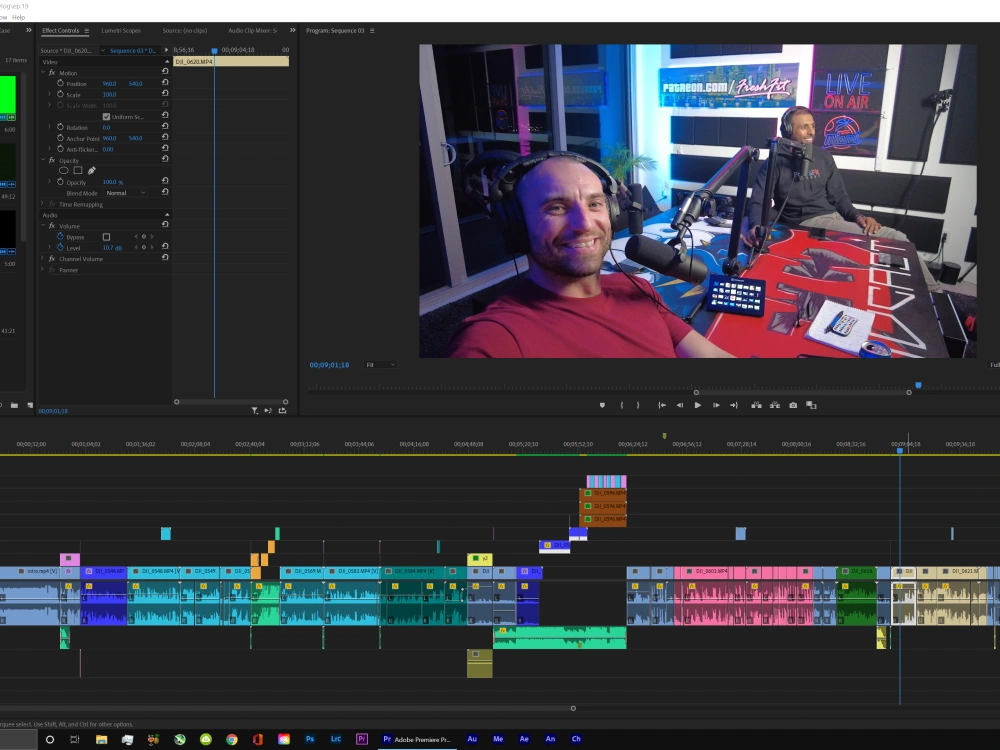
Task: Expand the Time Remapping section
Action: (43, 204)
